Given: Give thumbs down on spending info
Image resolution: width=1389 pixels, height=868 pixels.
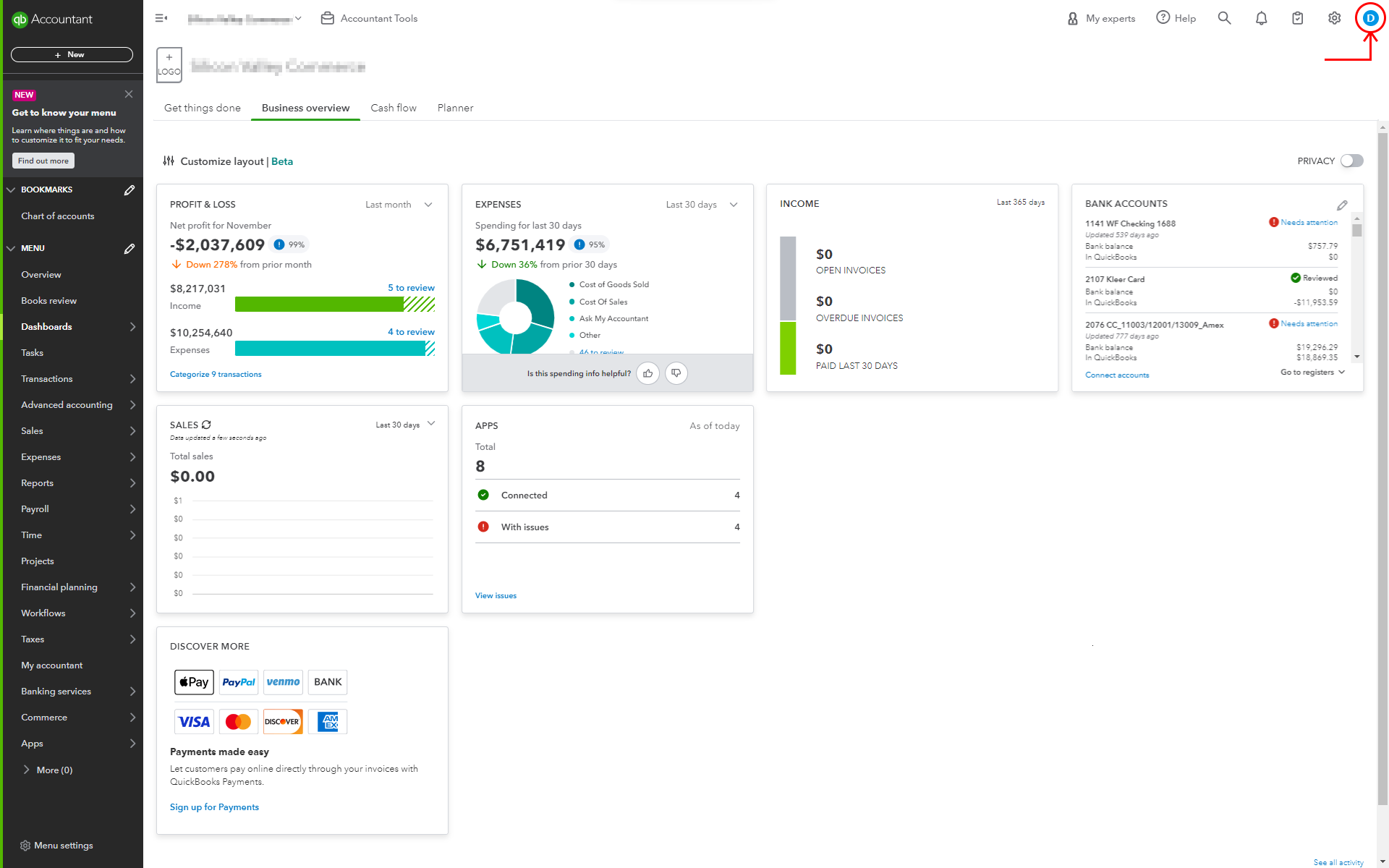Looking at the screenshot, I should click(x=676, y=373).
